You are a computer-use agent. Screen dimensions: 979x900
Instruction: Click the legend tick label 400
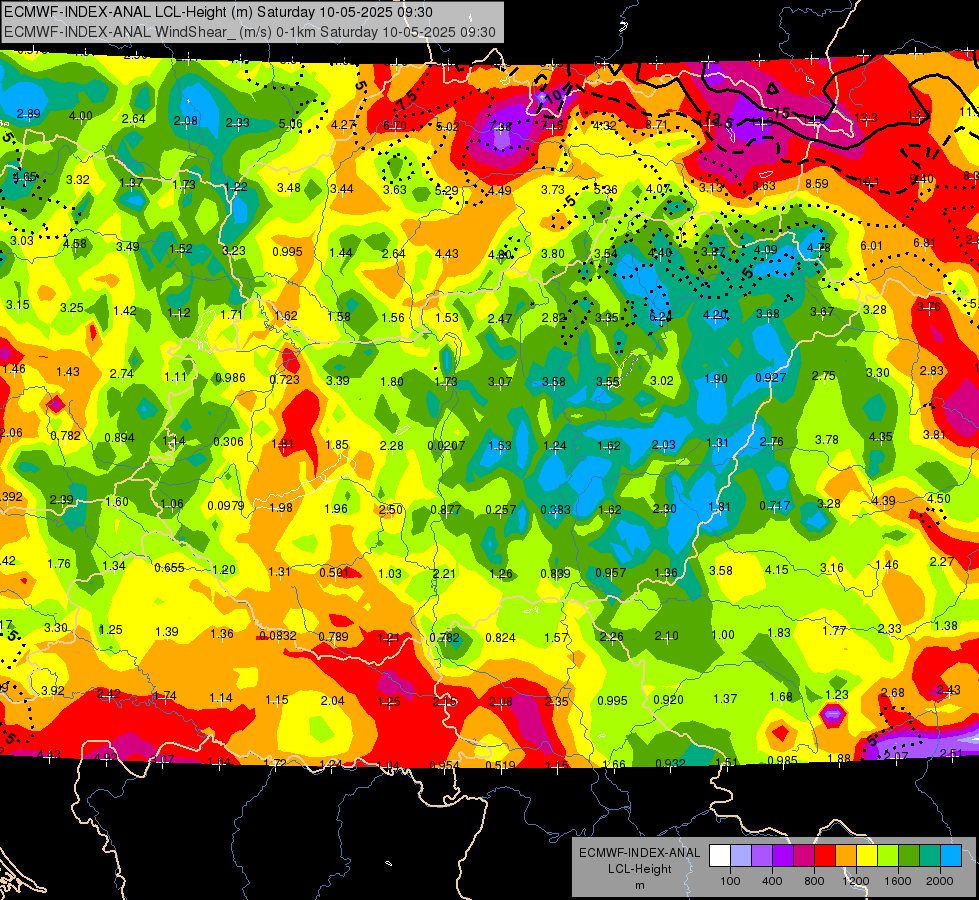772,881
